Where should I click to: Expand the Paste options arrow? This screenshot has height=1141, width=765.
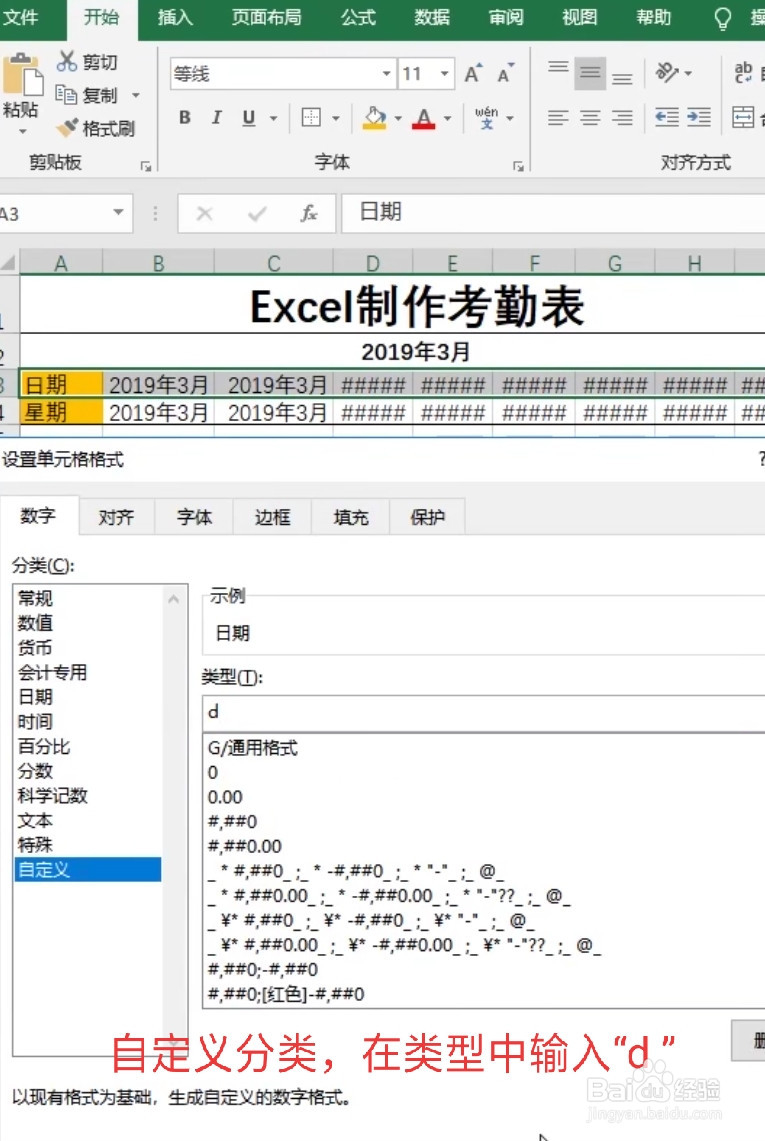pyautogui.click(x=23, y=132)
